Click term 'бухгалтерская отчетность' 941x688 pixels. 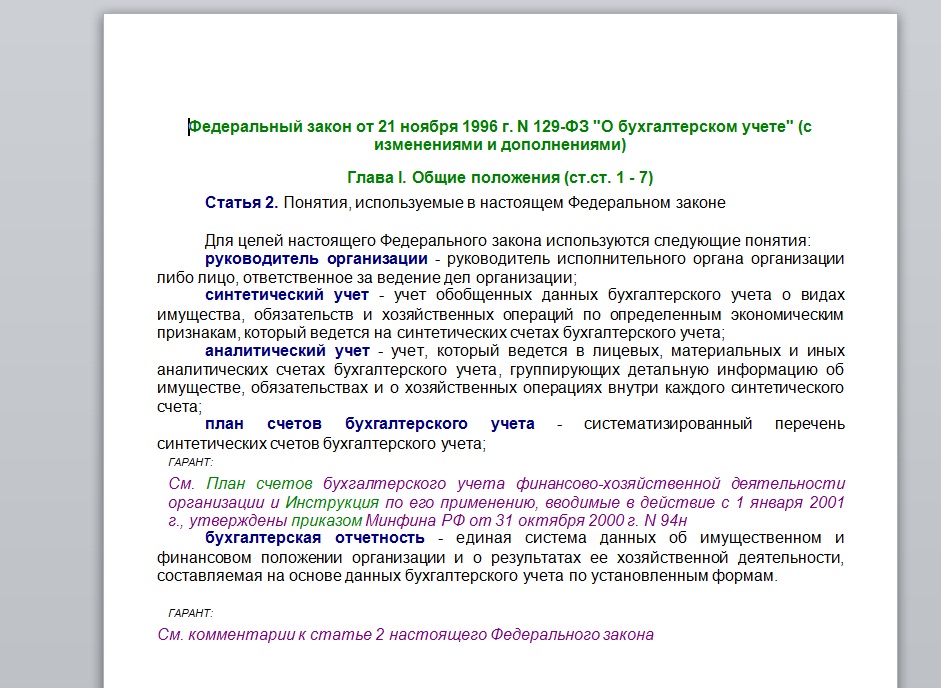315,538
